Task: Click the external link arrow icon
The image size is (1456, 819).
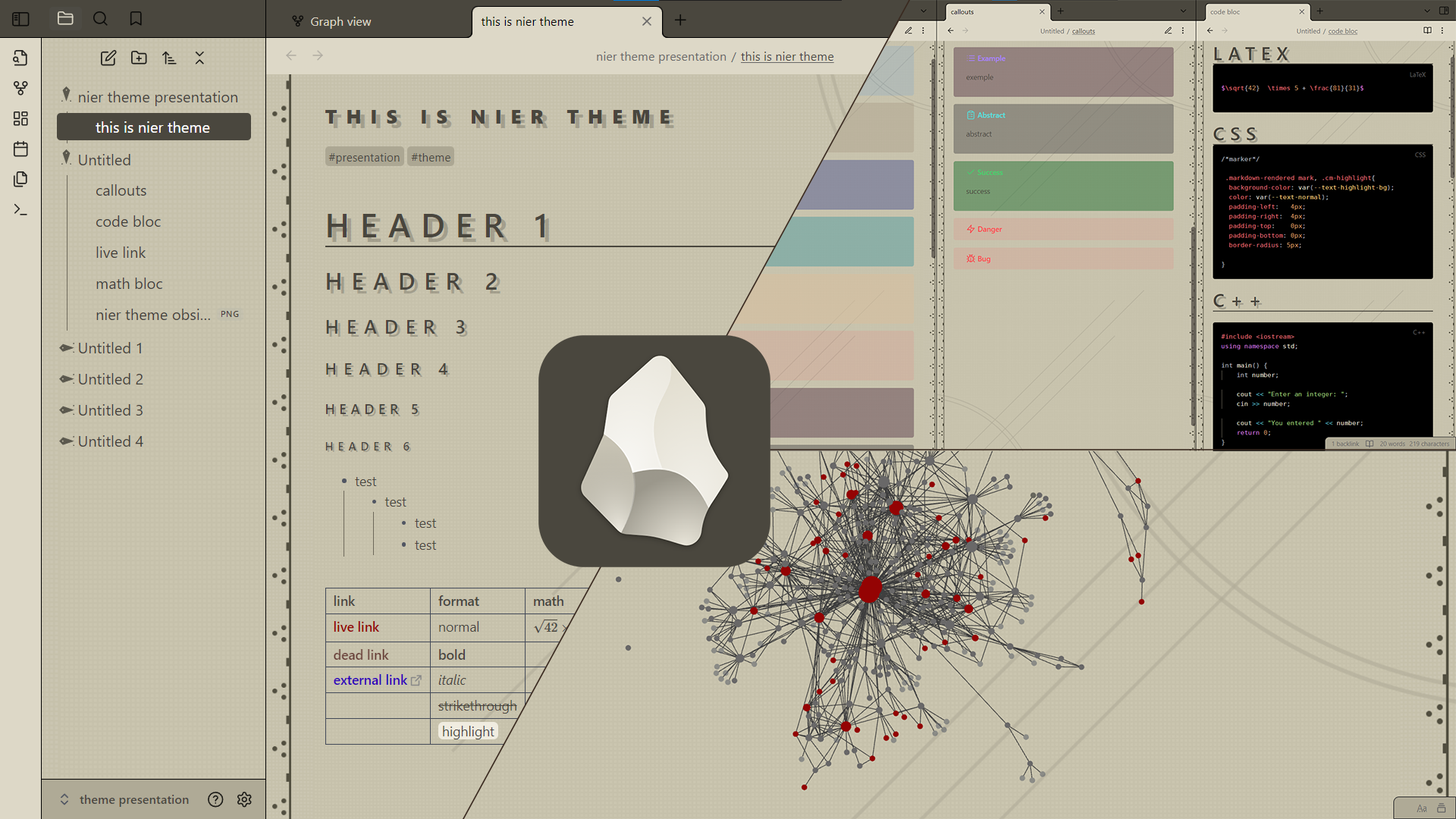Action: tap(416, 681)
